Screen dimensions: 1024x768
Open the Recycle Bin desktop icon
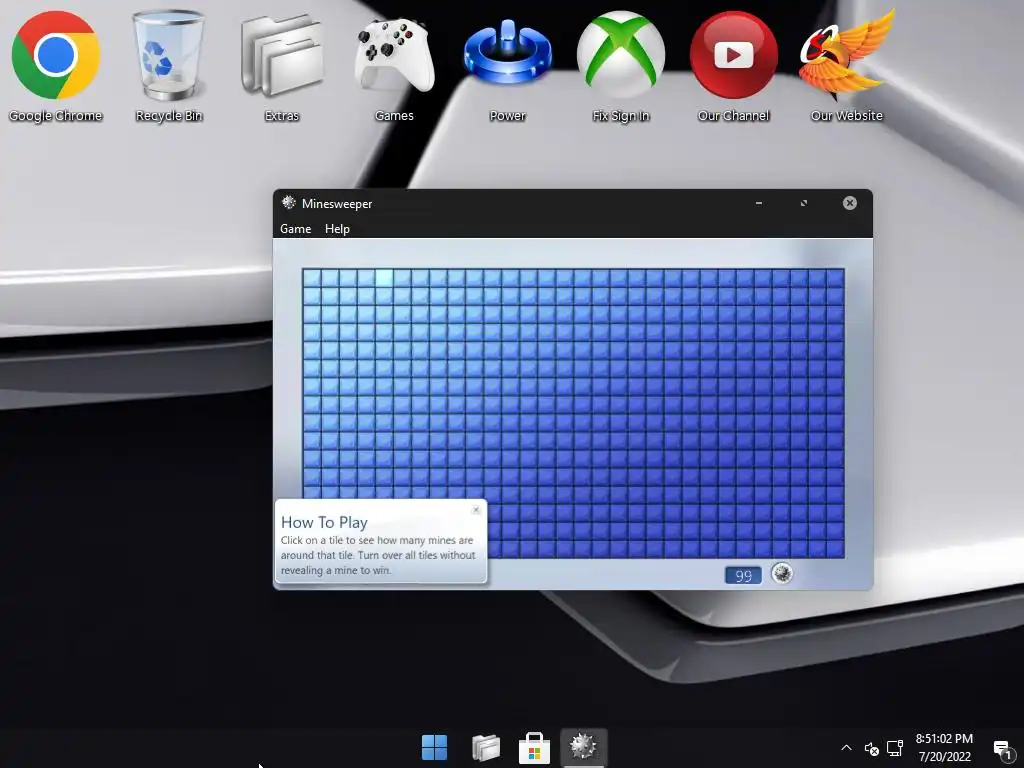[x=169, y=65]
